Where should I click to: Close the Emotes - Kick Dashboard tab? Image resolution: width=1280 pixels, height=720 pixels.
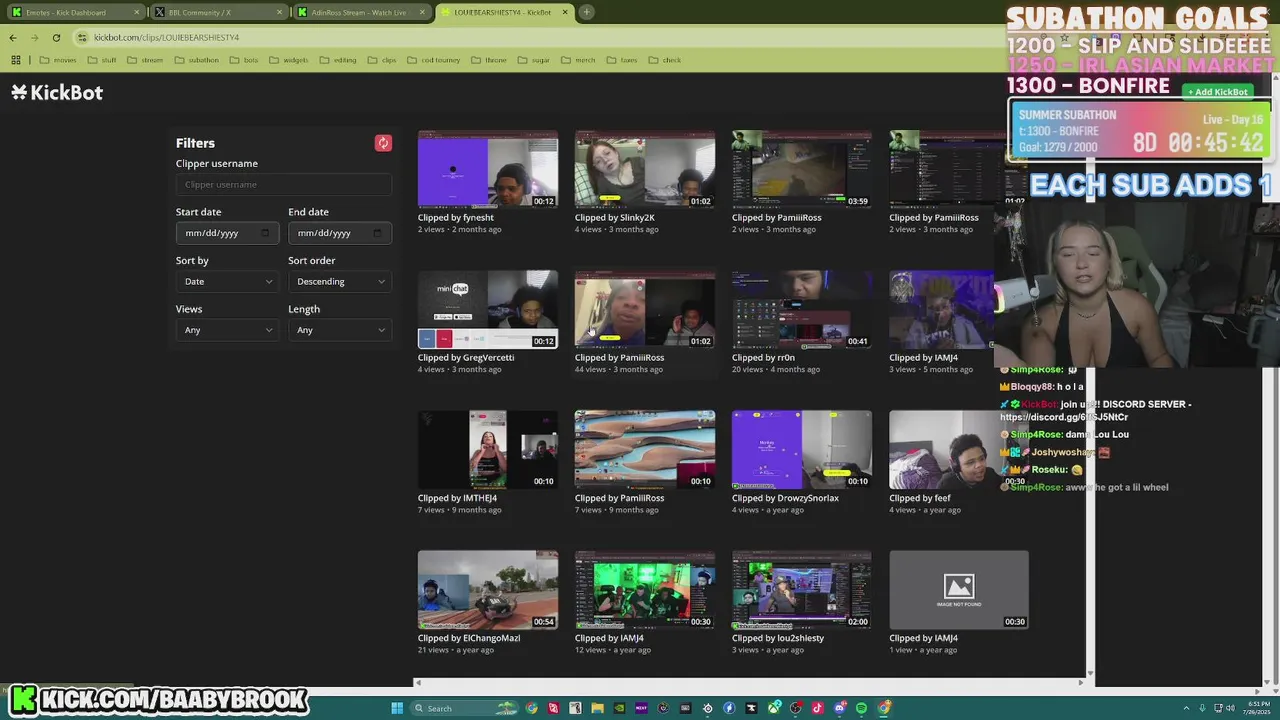click(137, 12)
